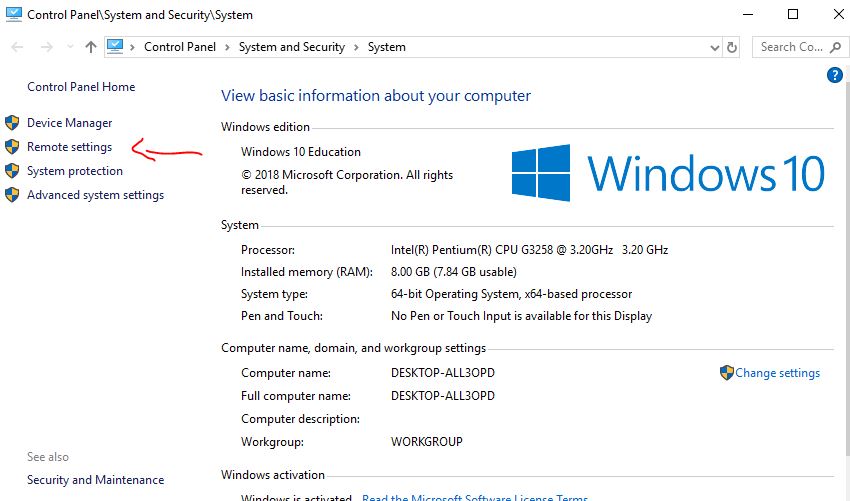
Task: Click the computer icon in the address bar
Action: [x=115, y=47]
